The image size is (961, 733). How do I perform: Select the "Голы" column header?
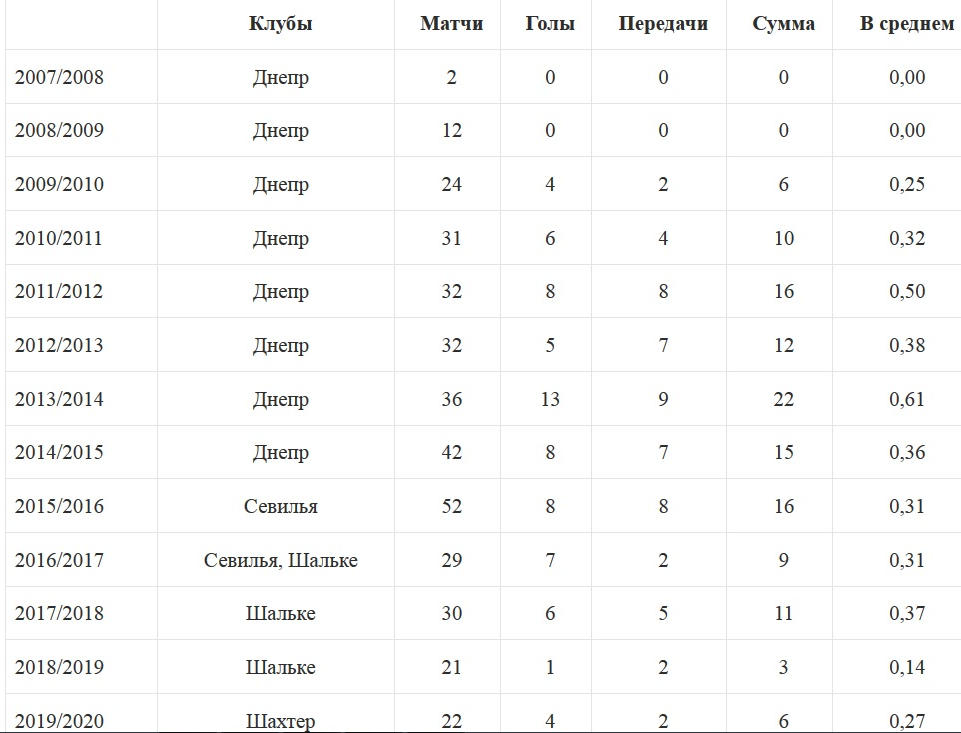tap(550, 24)
